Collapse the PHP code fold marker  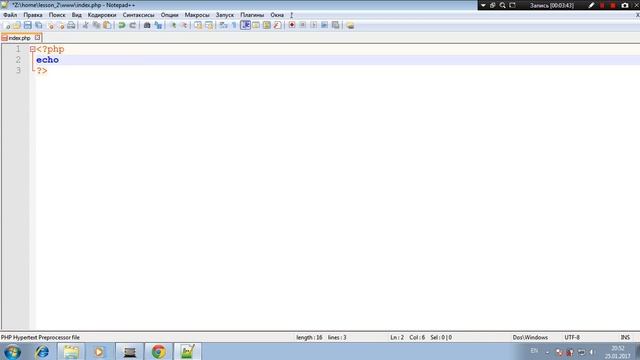tap(32, 49)
